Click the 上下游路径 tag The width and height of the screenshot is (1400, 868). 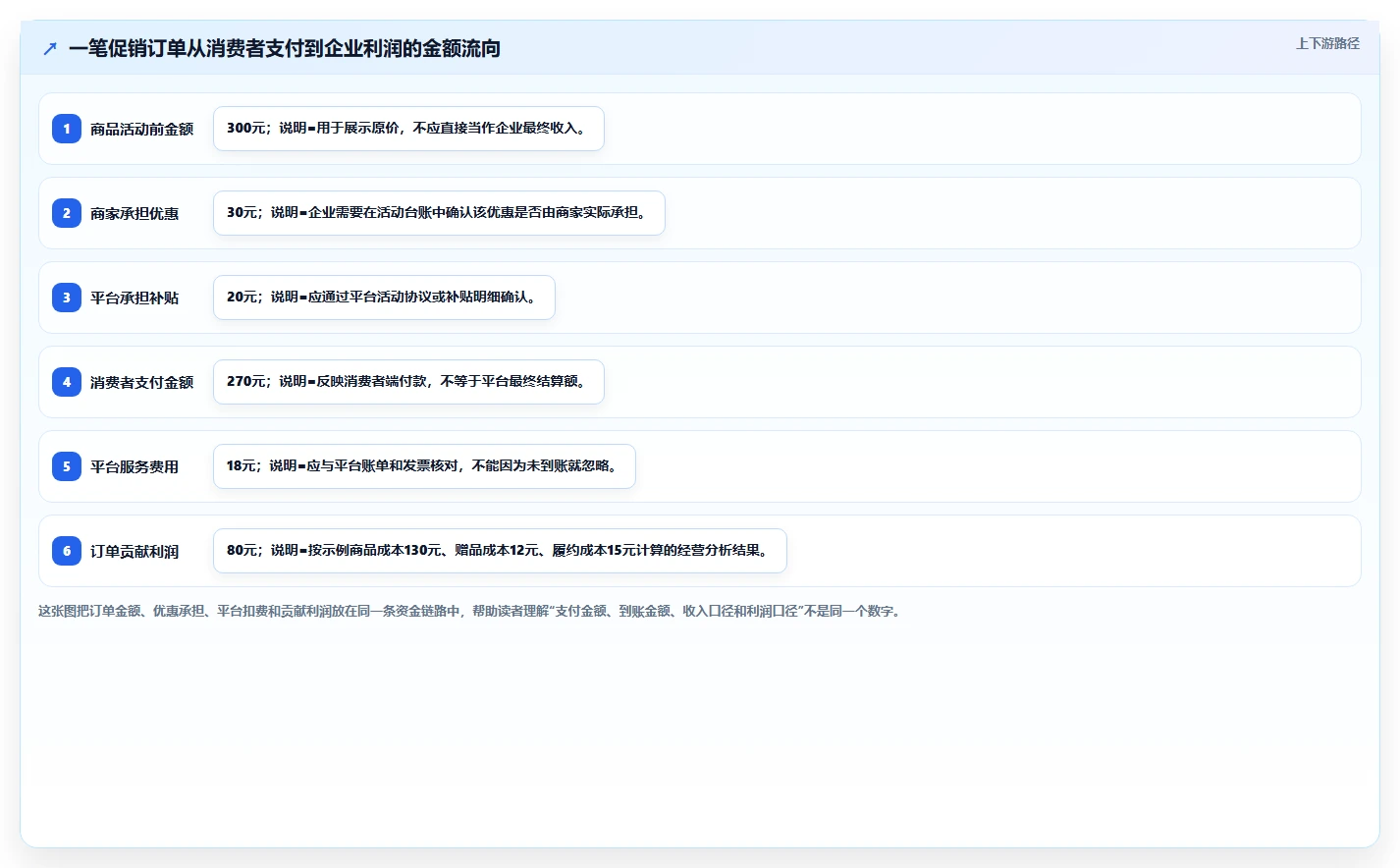1327,43
